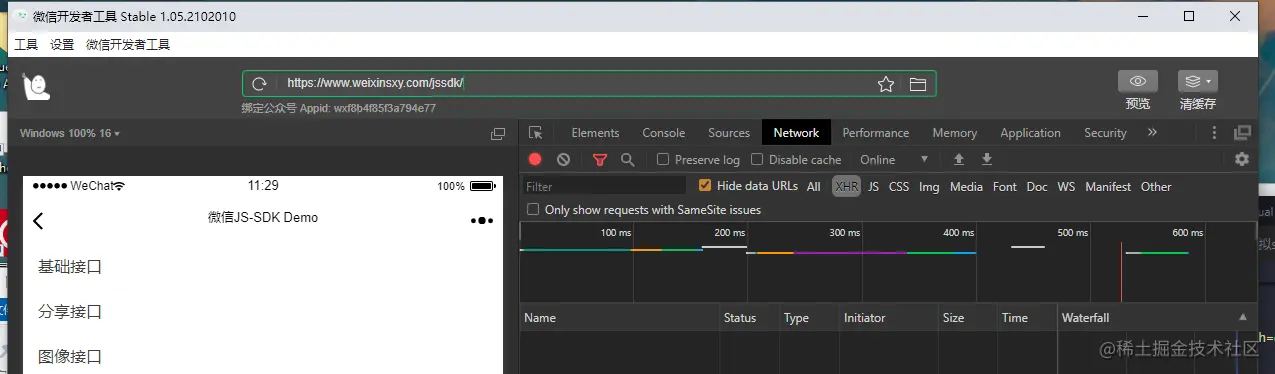Image resolution: width=1275 pixels, height=374 pixels.
Task: Select the XHR filter type
Action: coord(847,186)
